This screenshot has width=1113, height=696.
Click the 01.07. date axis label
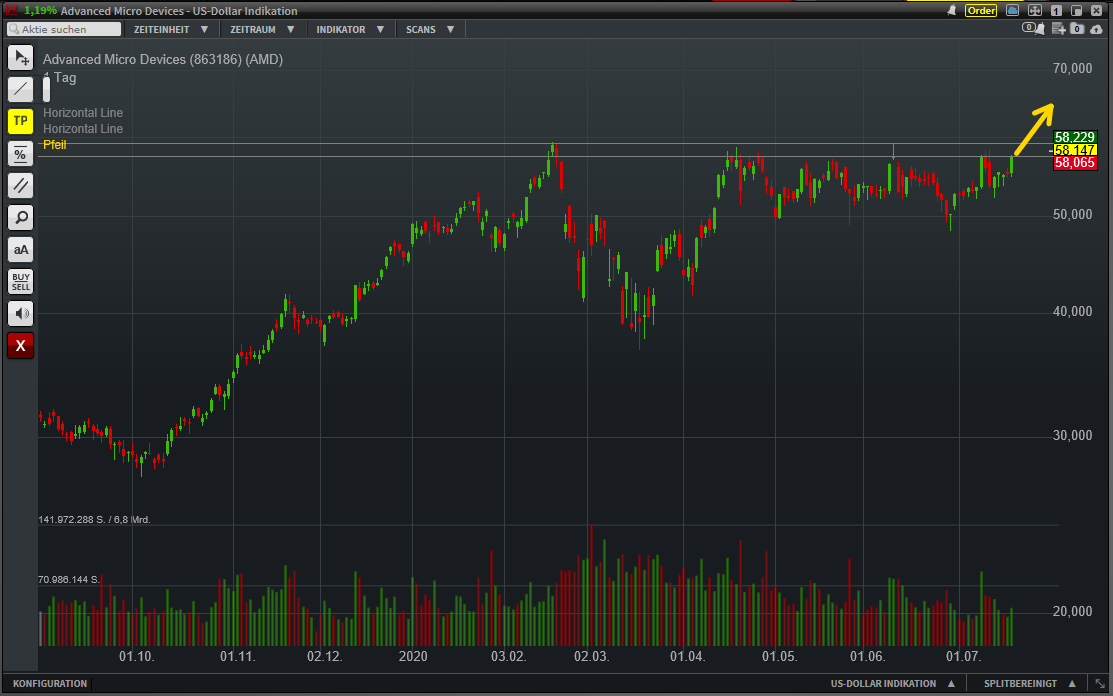coord(963,656)
